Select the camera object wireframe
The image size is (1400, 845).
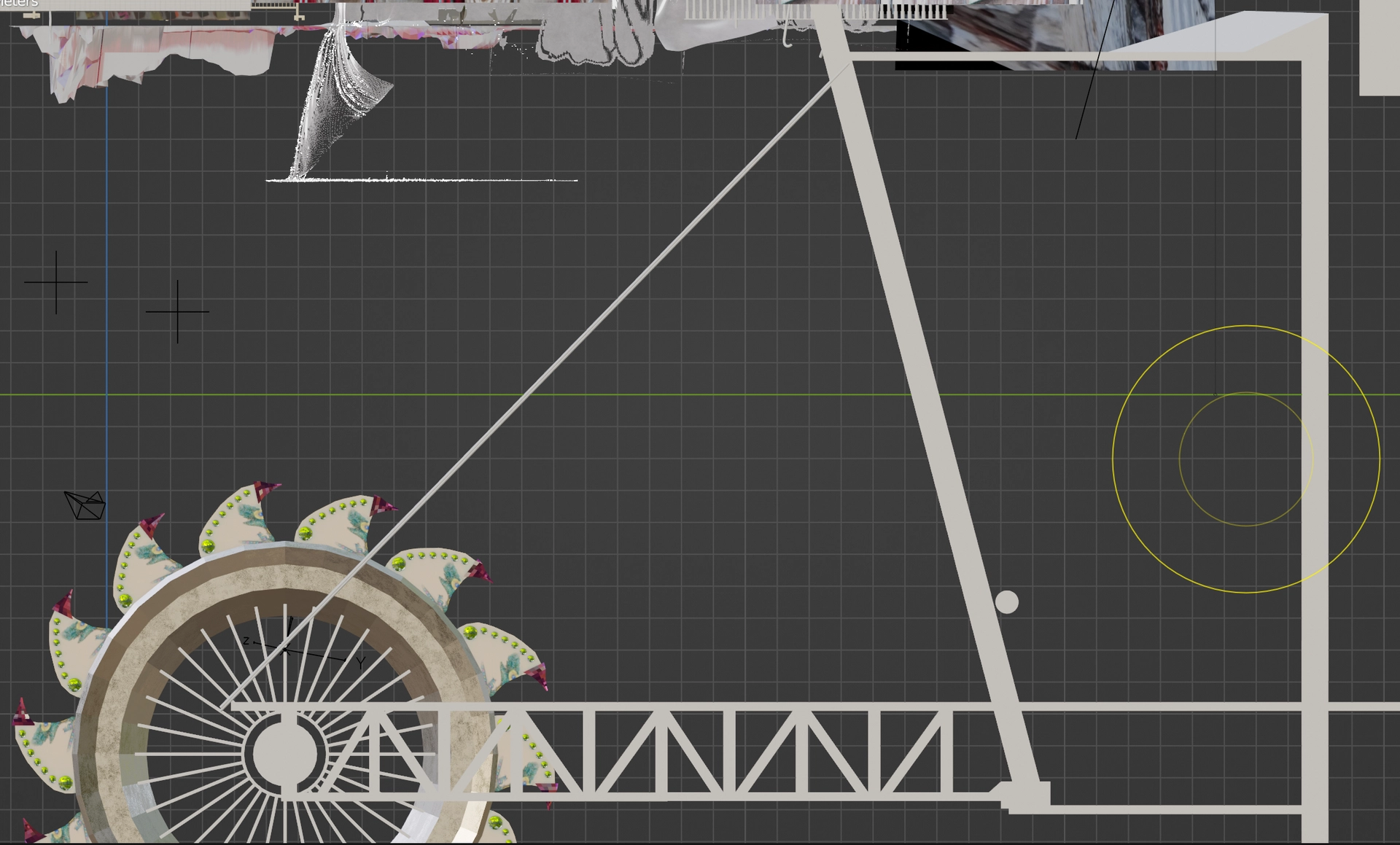coord(85,505)
